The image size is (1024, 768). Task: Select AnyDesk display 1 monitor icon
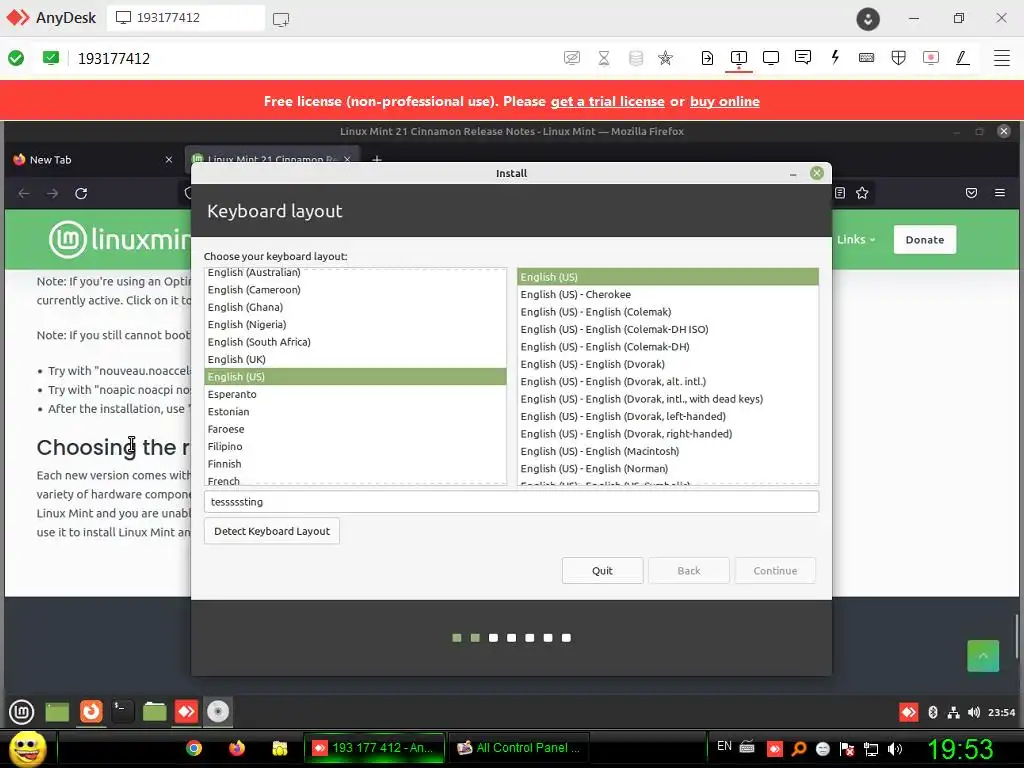click(739, 58)
